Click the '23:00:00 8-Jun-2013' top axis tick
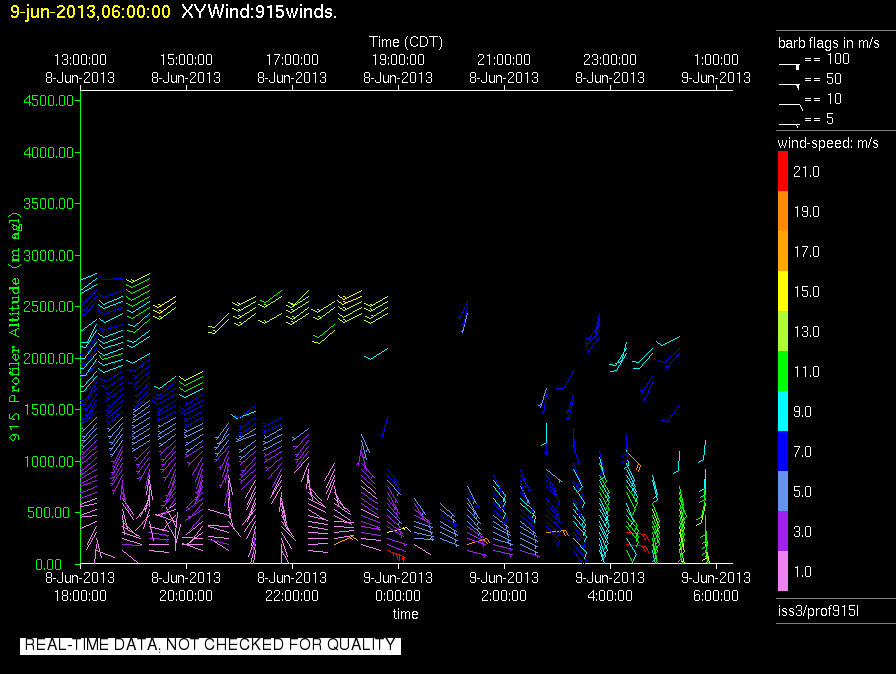The height and width of the screenshot is (674, 896). pos(610,69)
